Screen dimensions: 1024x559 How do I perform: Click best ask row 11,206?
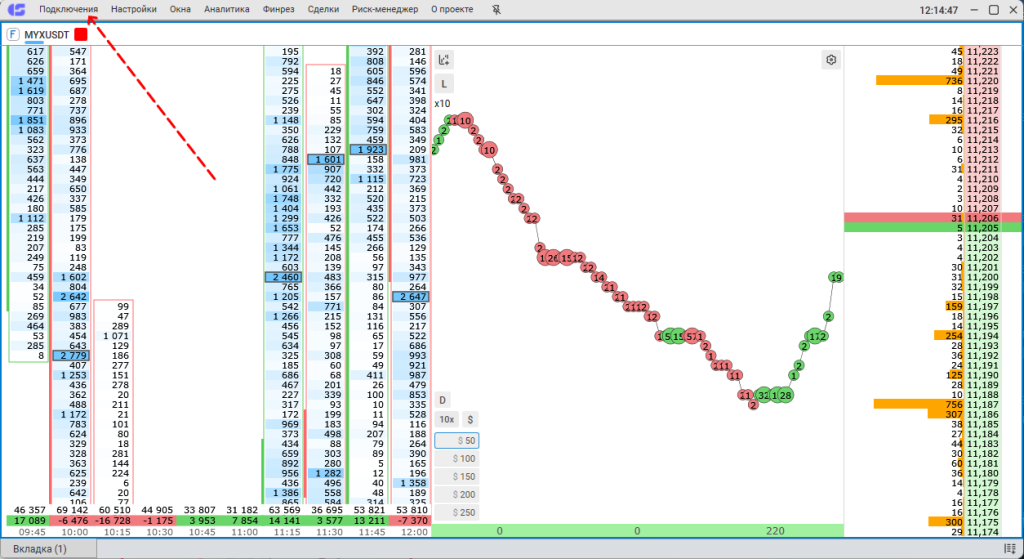[934, 218]
